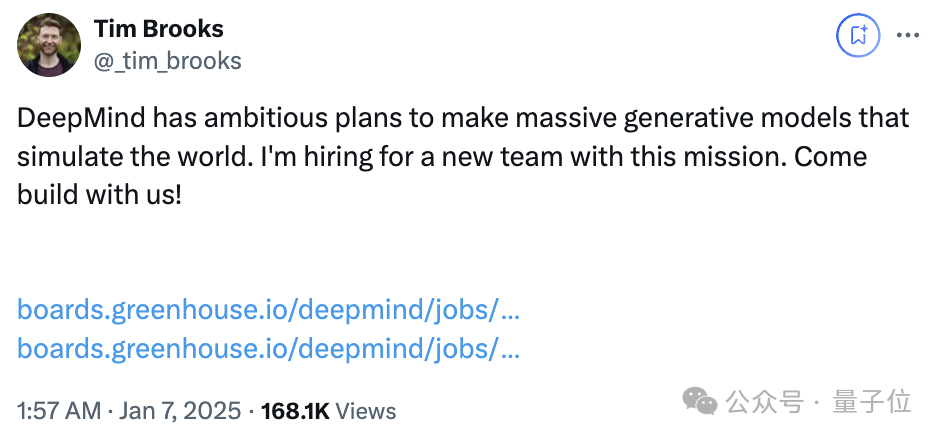Screen dimensions: 942x440
Task: Open the first boards.greenhouse.io job link
Action: tap(268, 310)
